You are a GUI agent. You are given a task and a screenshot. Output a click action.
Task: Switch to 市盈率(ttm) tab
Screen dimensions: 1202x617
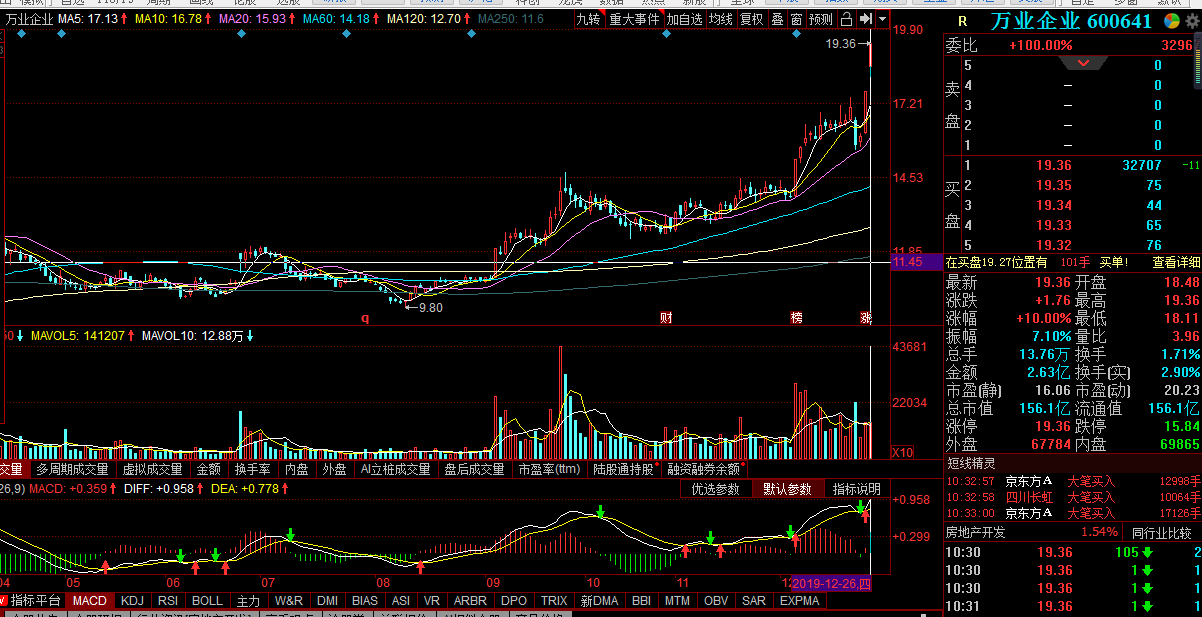(549, 469)
